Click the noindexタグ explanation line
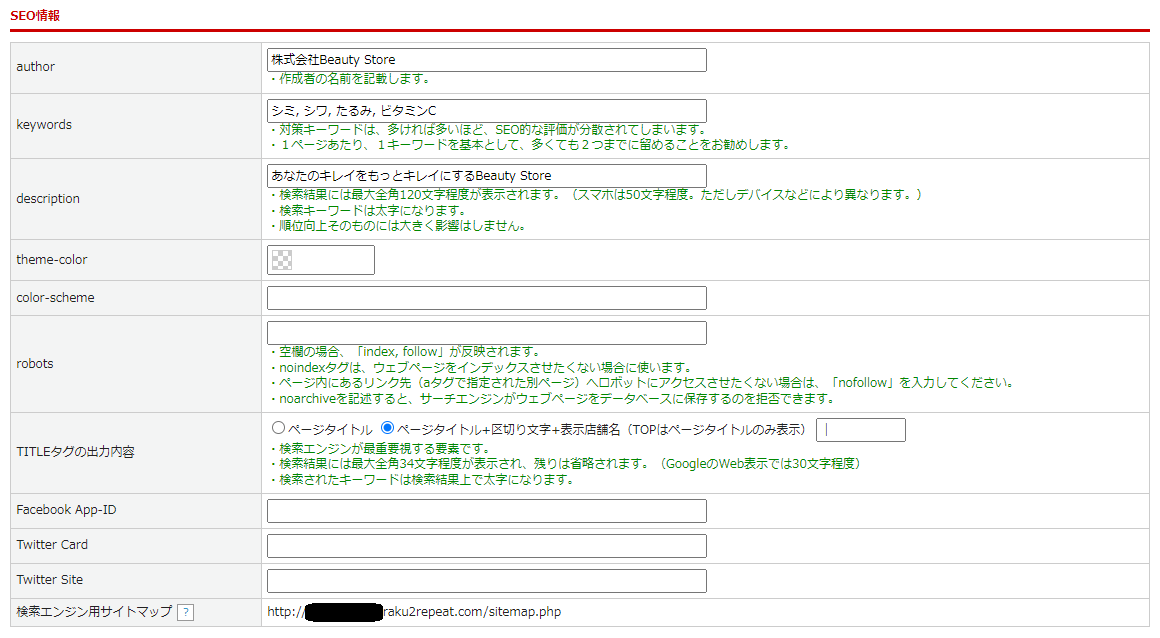Screen dimensions: 1160x638 480,368
